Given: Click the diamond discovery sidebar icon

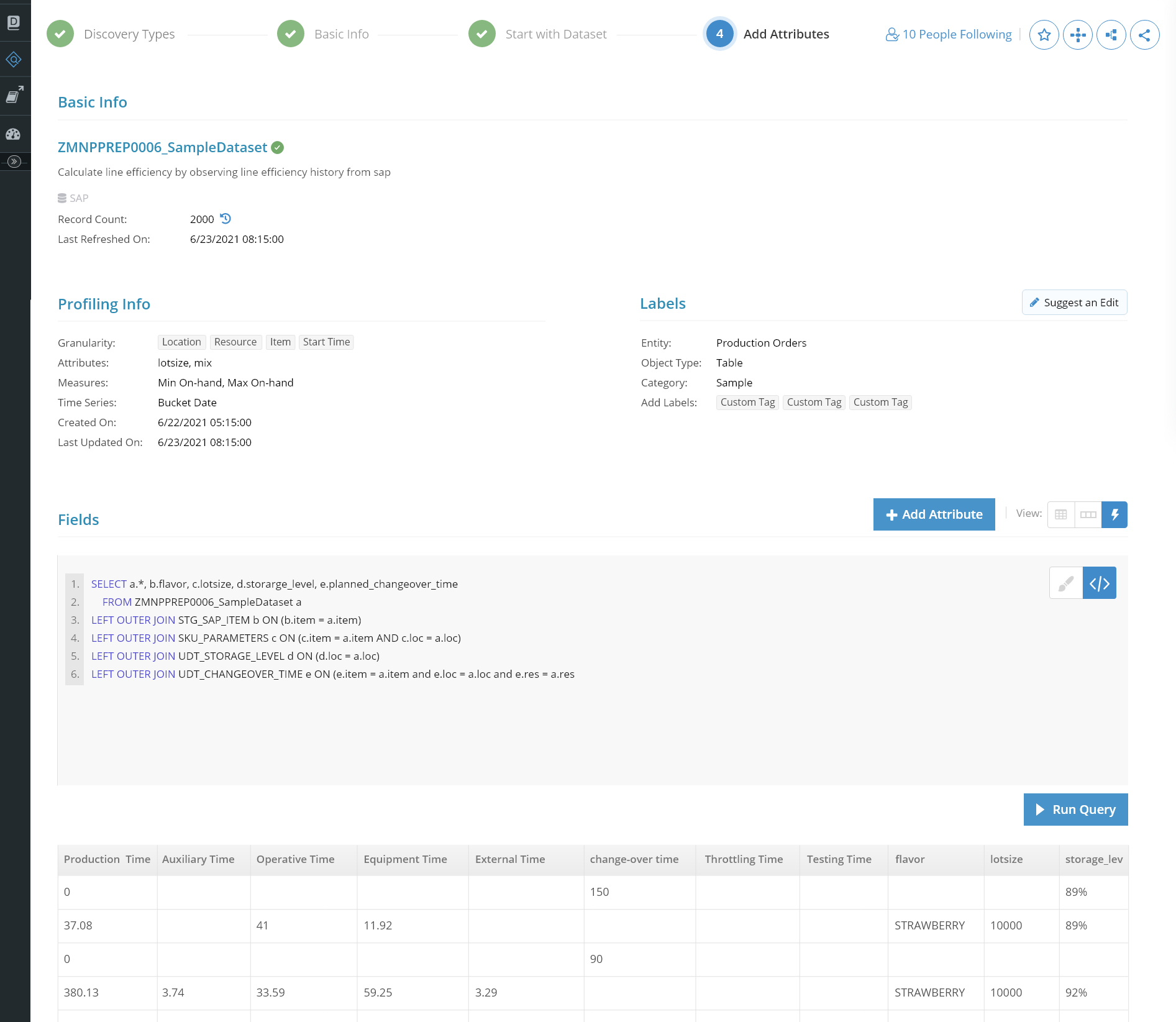Looking at the screenshot, I should click(x=14, y=60).
